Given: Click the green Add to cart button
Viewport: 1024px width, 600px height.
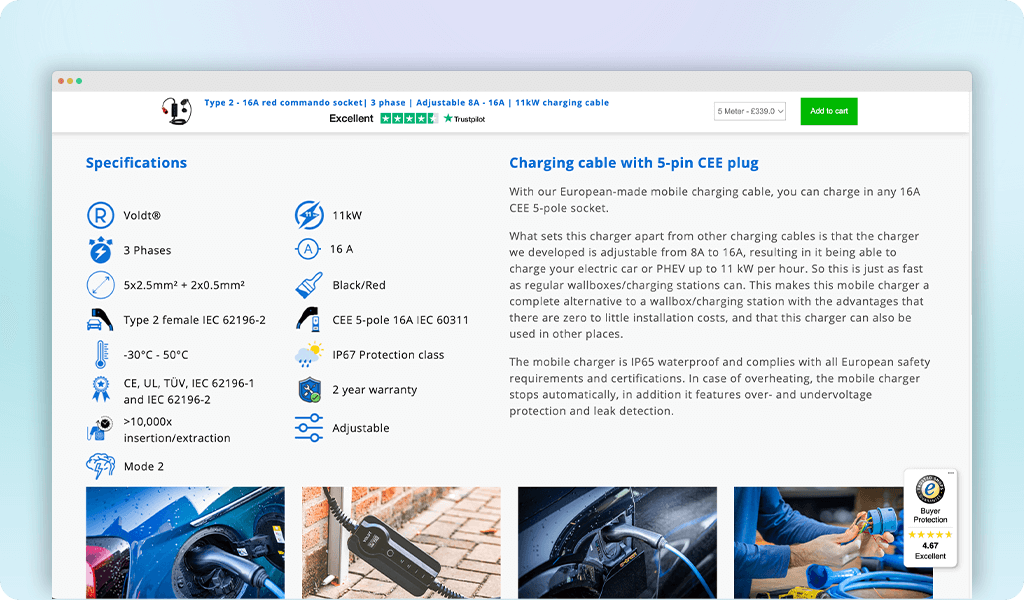Looking at the screenshot, I should [829, 111].
